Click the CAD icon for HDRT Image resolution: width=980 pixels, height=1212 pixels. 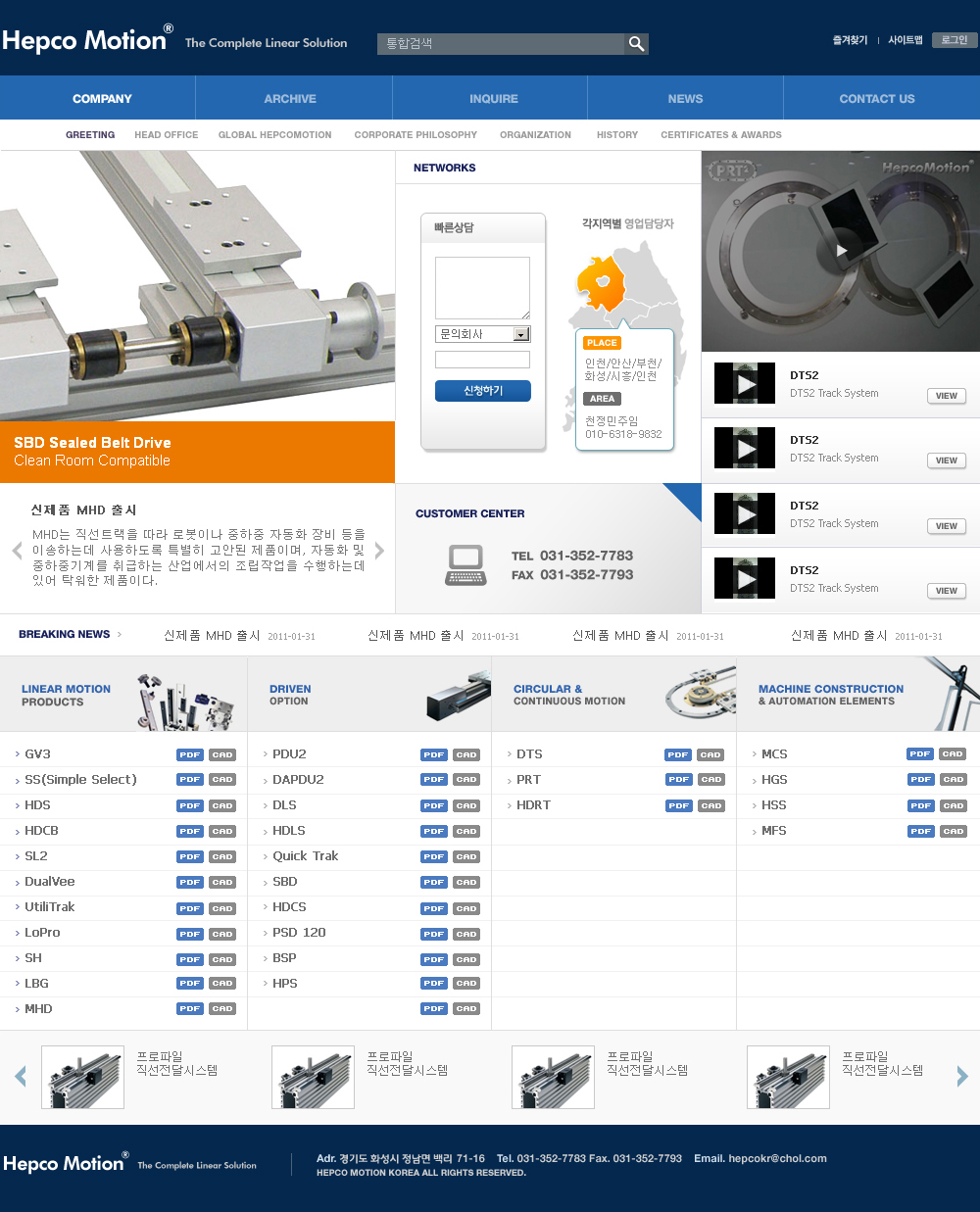[x=710, y=805]
